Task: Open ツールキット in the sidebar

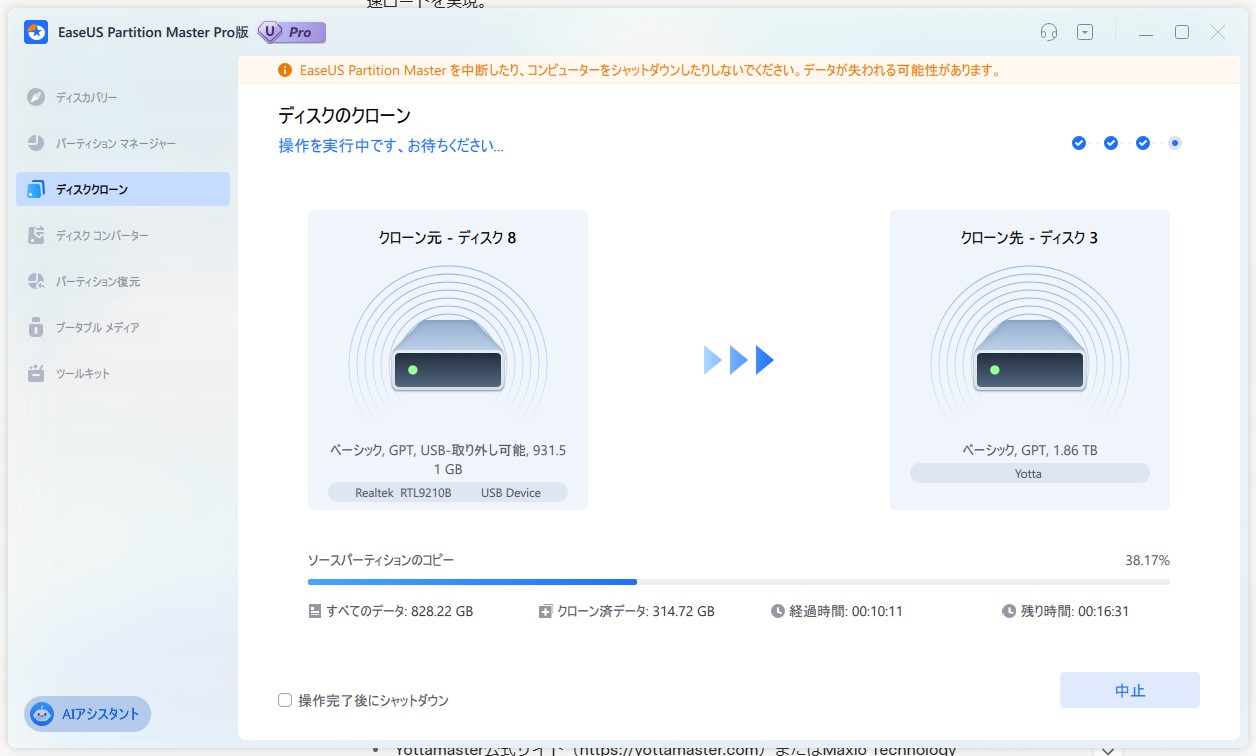Action: 123,373
